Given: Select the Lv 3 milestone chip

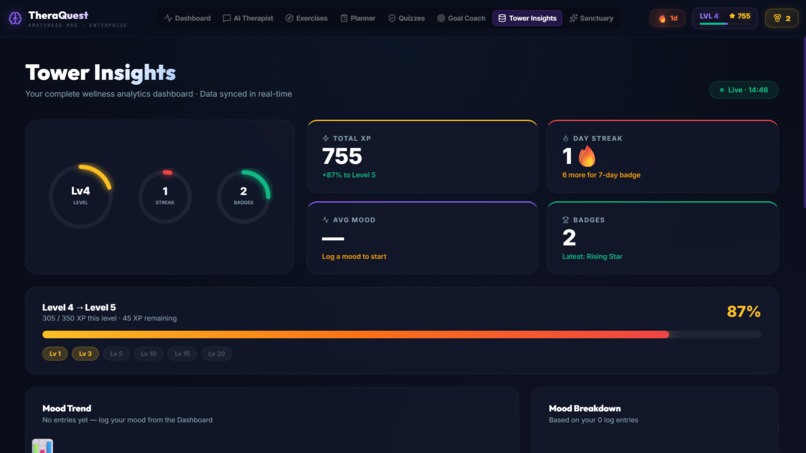Looking at the screenshot, I should pyautogui.click(x=85, y=354).
